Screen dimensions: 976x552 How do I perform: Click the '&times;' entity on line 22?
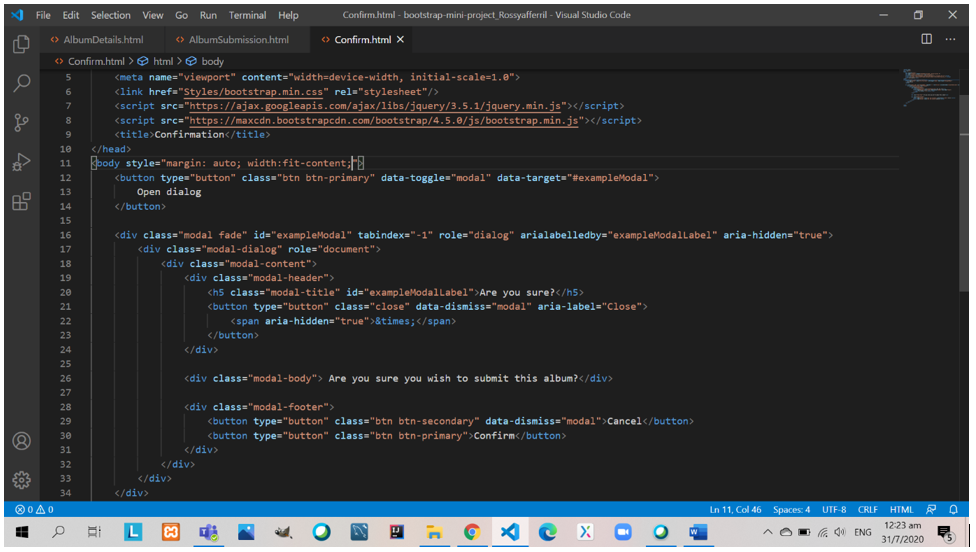click(395, 321)
